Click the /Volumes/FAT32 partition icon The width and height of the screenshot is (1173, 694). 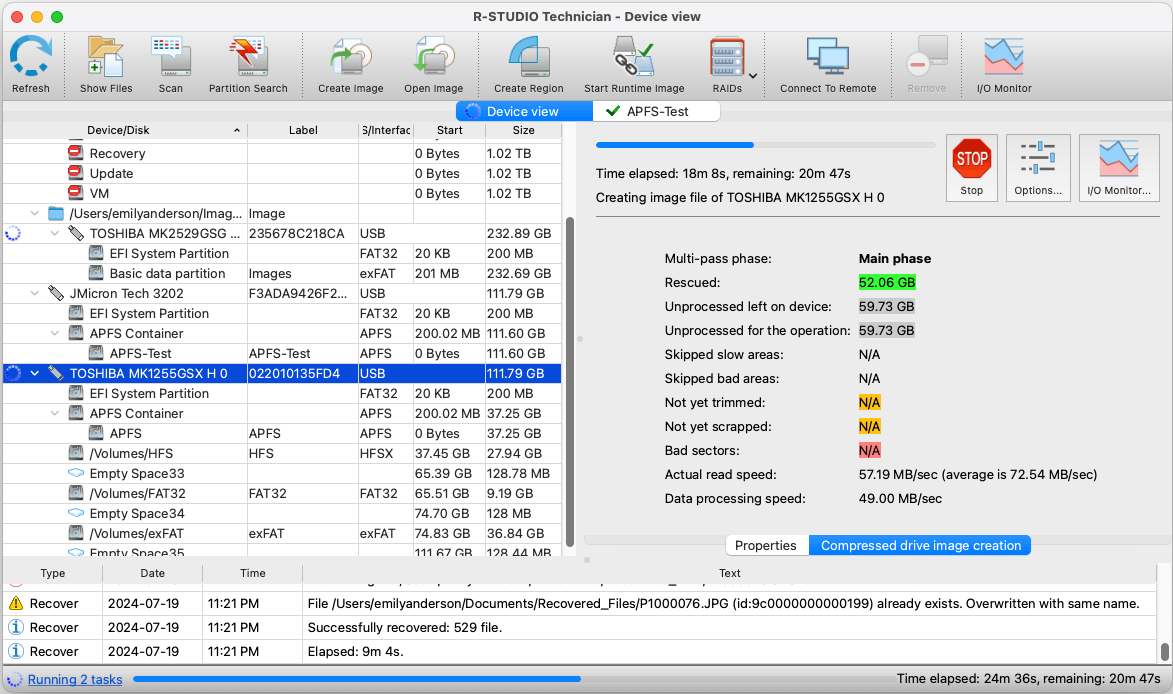pos(76,494)
